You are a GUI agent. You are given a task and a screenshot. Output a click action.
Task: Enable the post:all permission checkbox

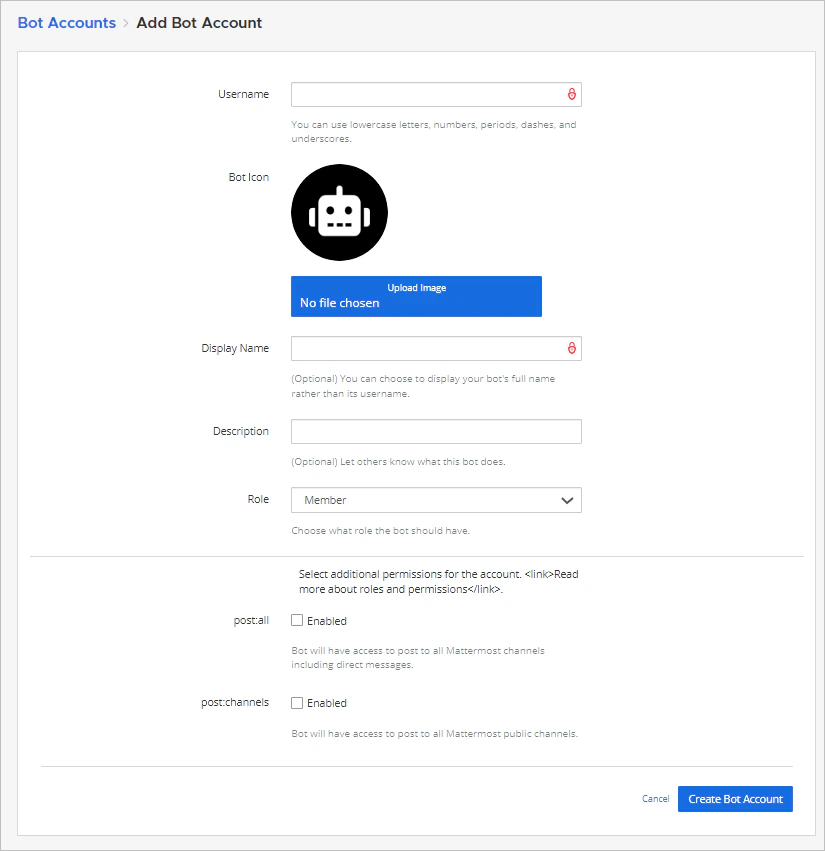click(x=296, y=620)
